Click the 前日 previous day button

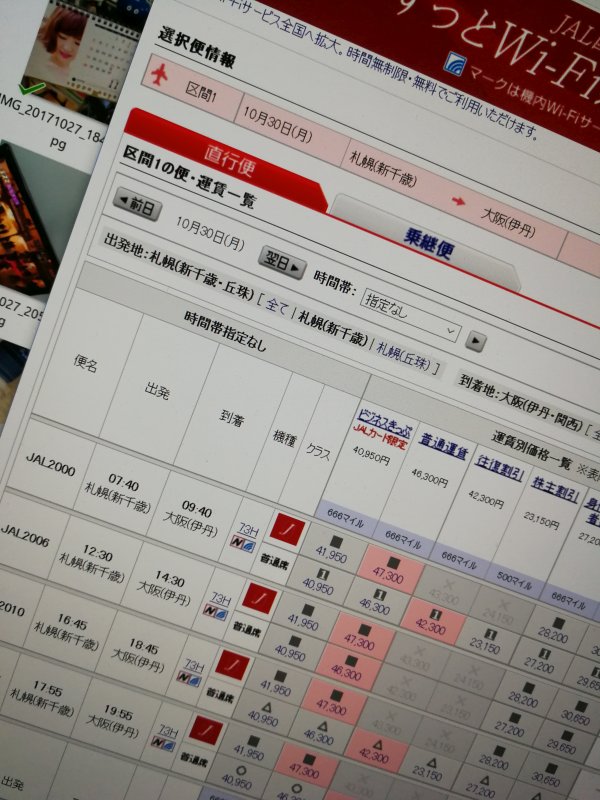point(138,205)
